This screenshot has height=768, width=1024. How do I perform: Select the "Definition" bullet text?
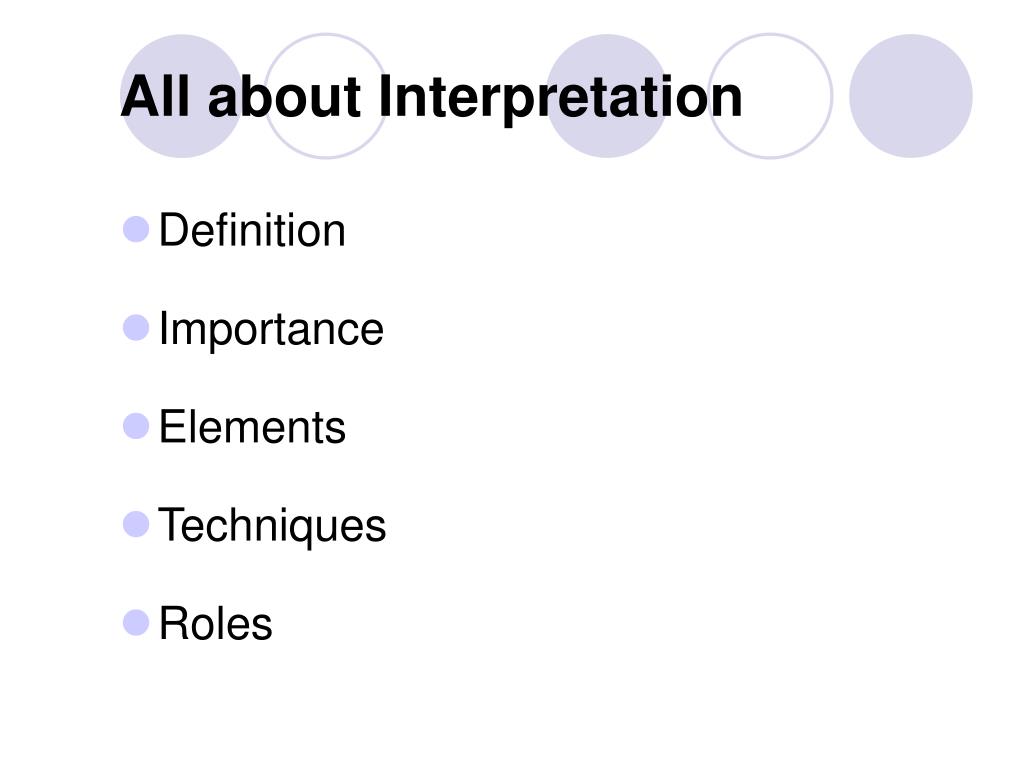click(x=252, y=230)
